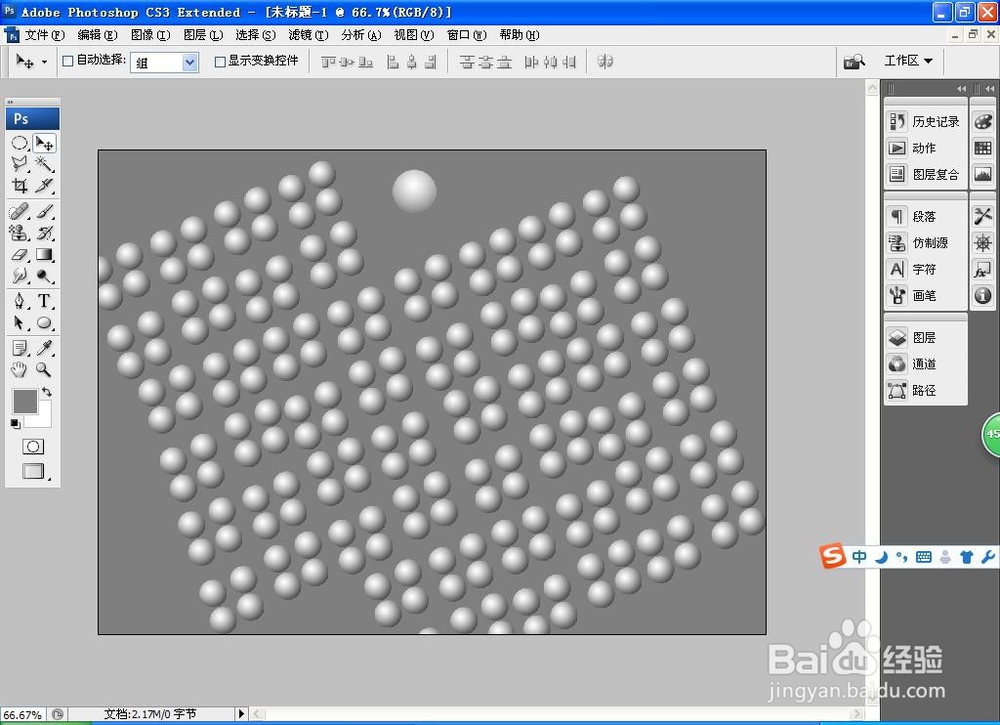This screenshot has height=725, width=1000.
Task: Select the Zoom tool
Action: (44, 369)
